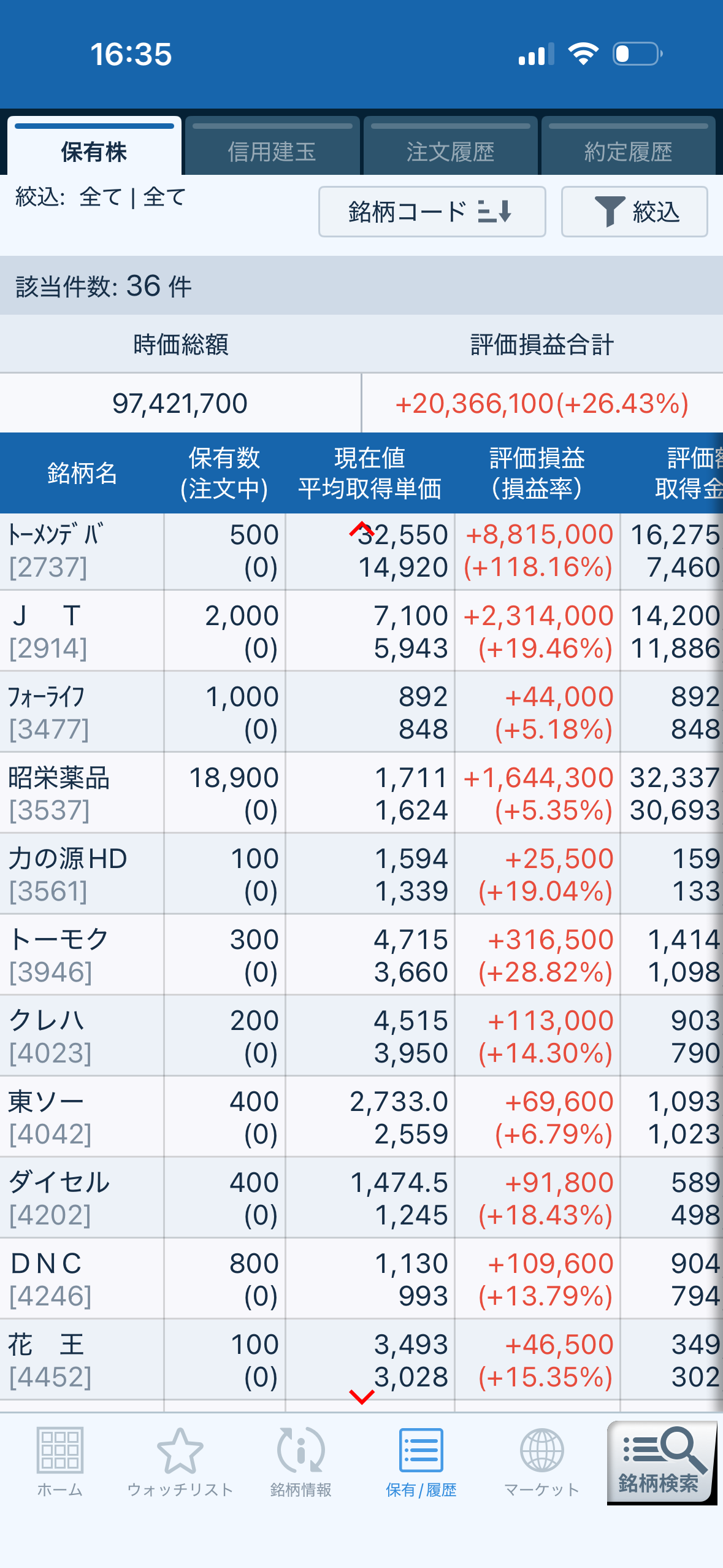The height and width of the screenshot is (1568, 723).
Task: Open the Home grid icon
Action: click(59, 1450)
